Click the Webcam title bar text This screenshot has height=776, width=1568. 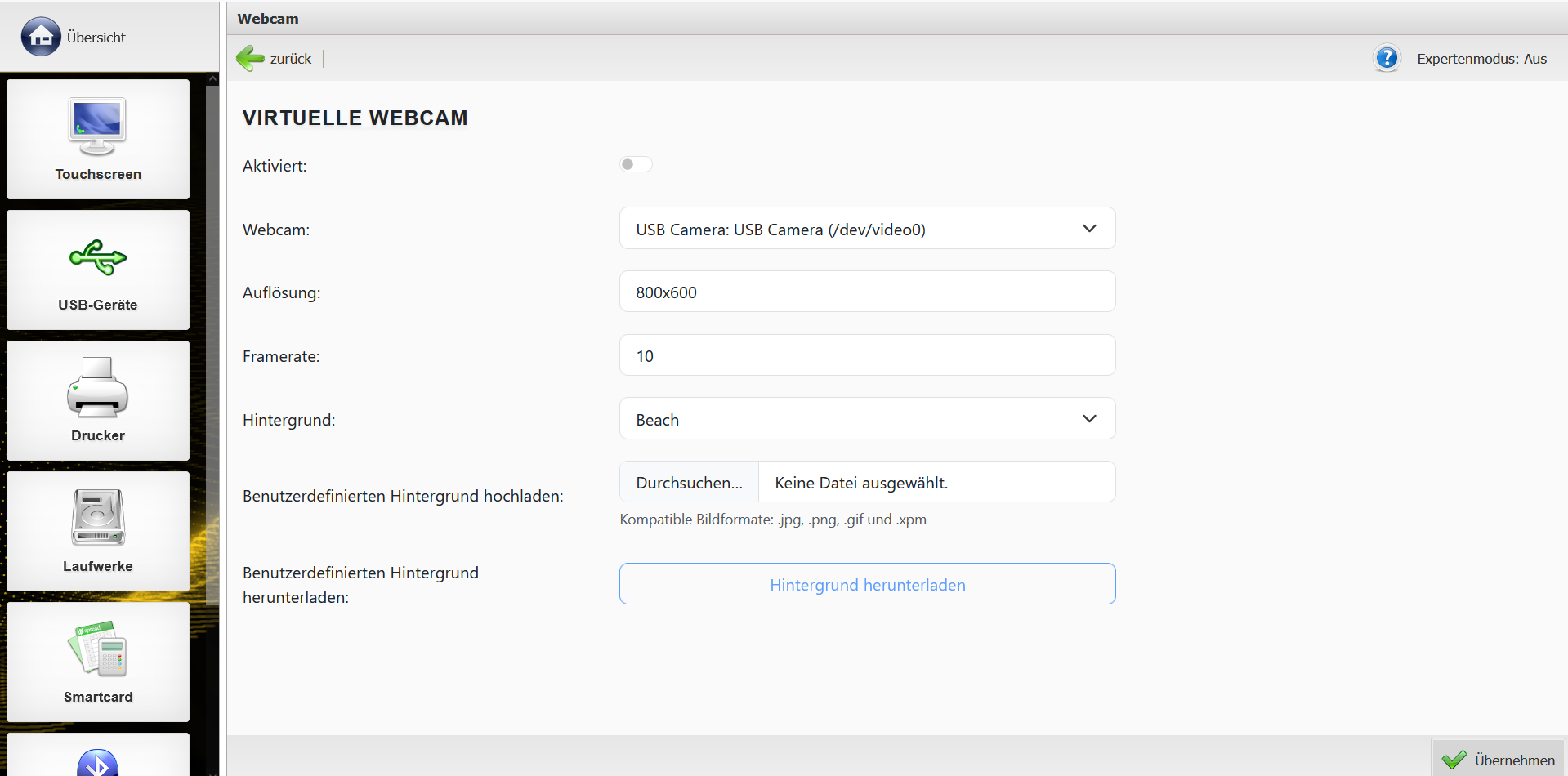(268, 19)
